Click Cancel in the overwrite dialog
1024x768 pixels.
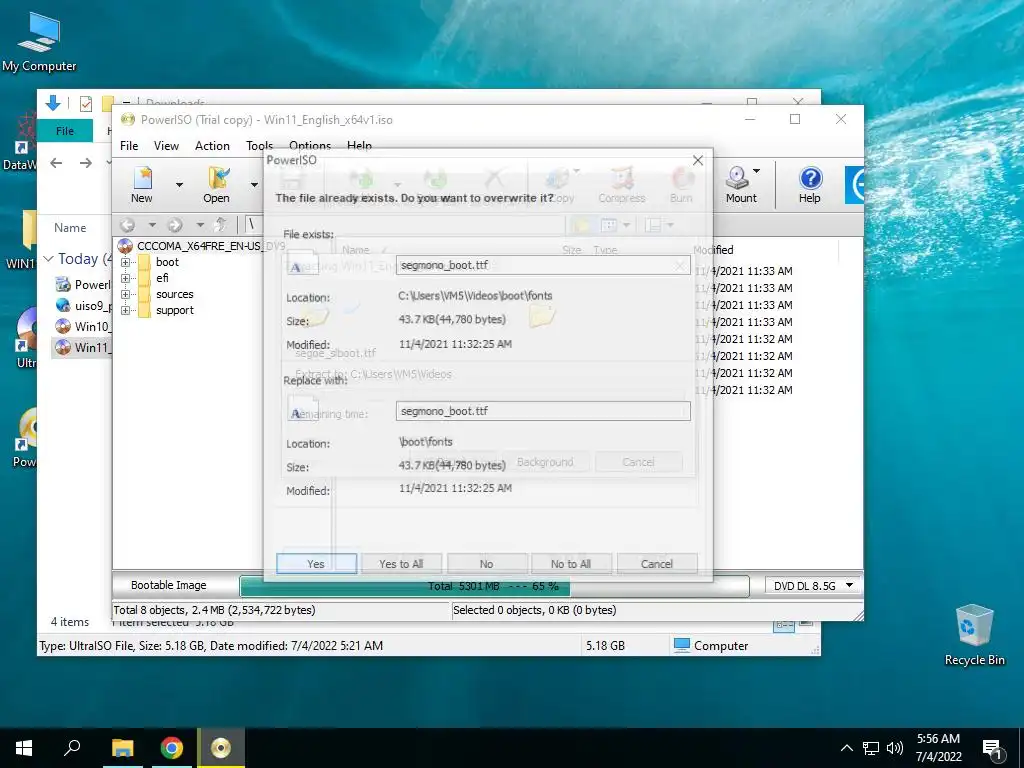(656, 564)
